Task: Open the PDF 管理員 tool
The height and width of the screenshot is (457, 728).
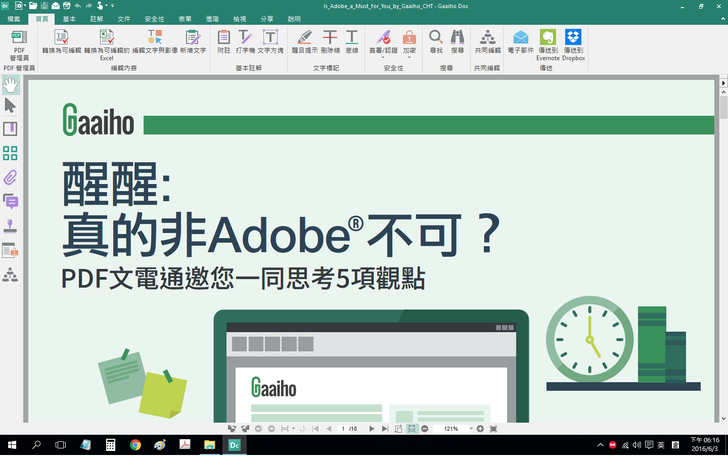Action: 19,45
